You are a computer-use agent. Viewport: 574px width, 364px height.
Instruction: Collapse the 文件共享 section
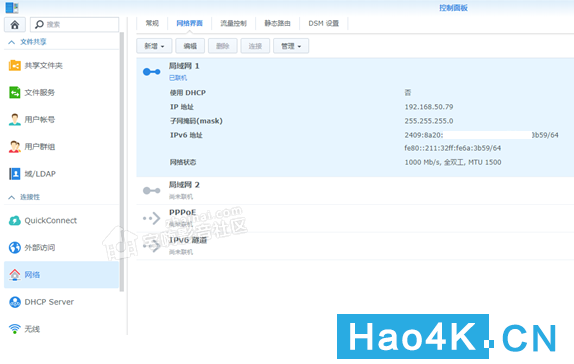click(12, 42)
